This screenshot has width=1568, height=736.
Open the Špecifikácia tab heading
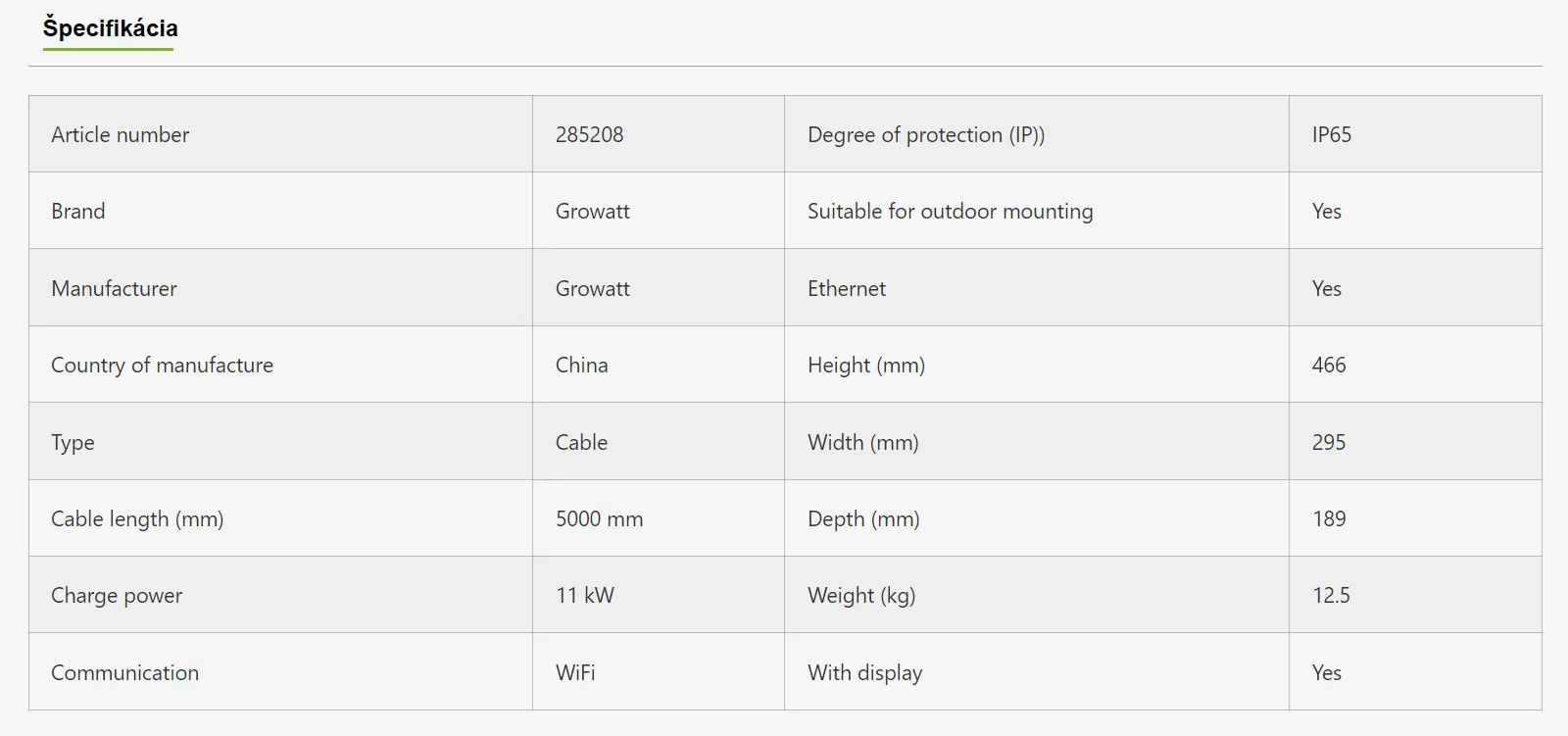(110, 28)
